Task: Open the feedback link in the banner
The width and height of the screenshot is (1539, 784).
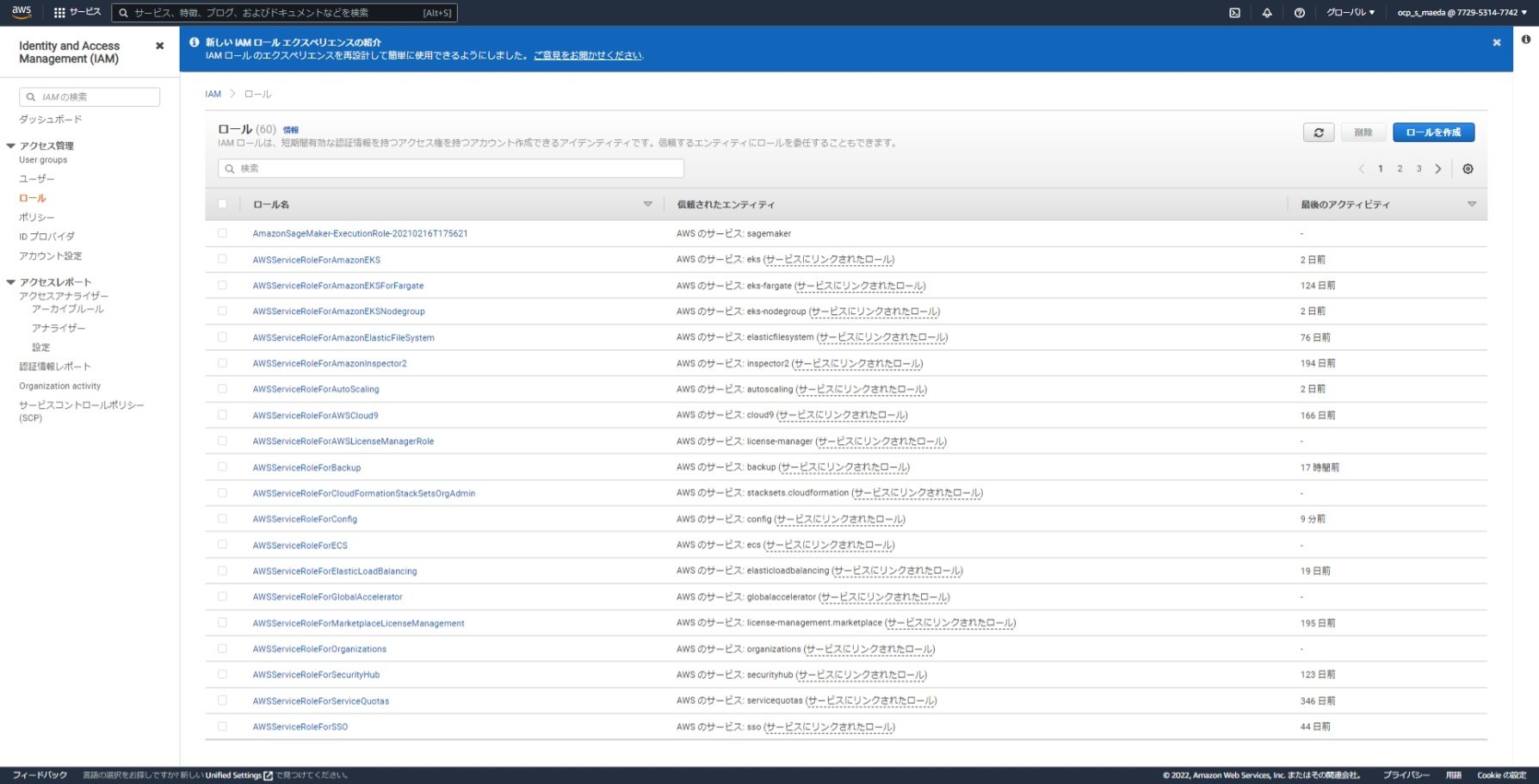Action: point(588,55)
